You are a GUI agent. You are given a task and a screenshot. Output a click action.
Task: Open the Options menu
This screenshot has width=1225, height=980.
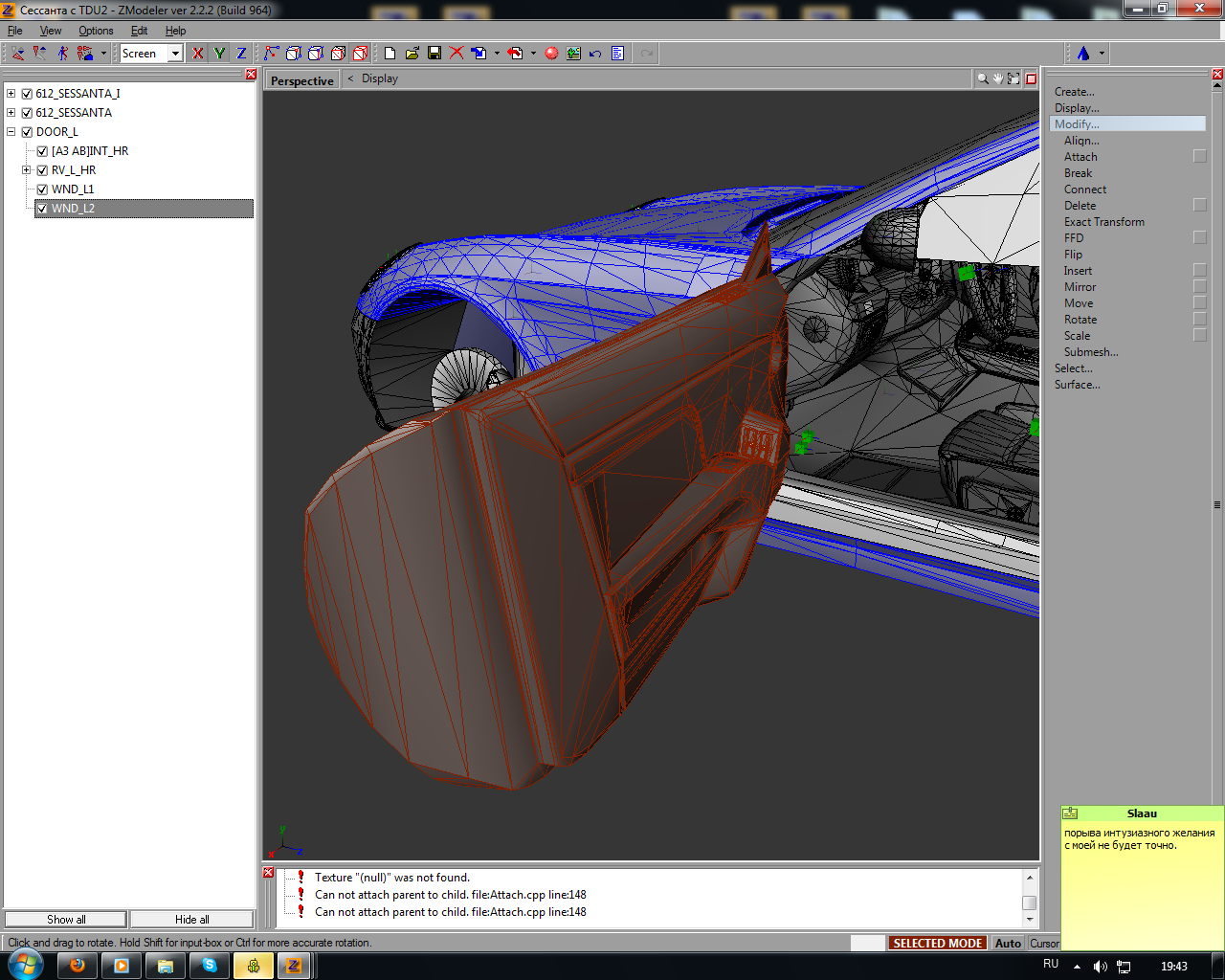96,31
